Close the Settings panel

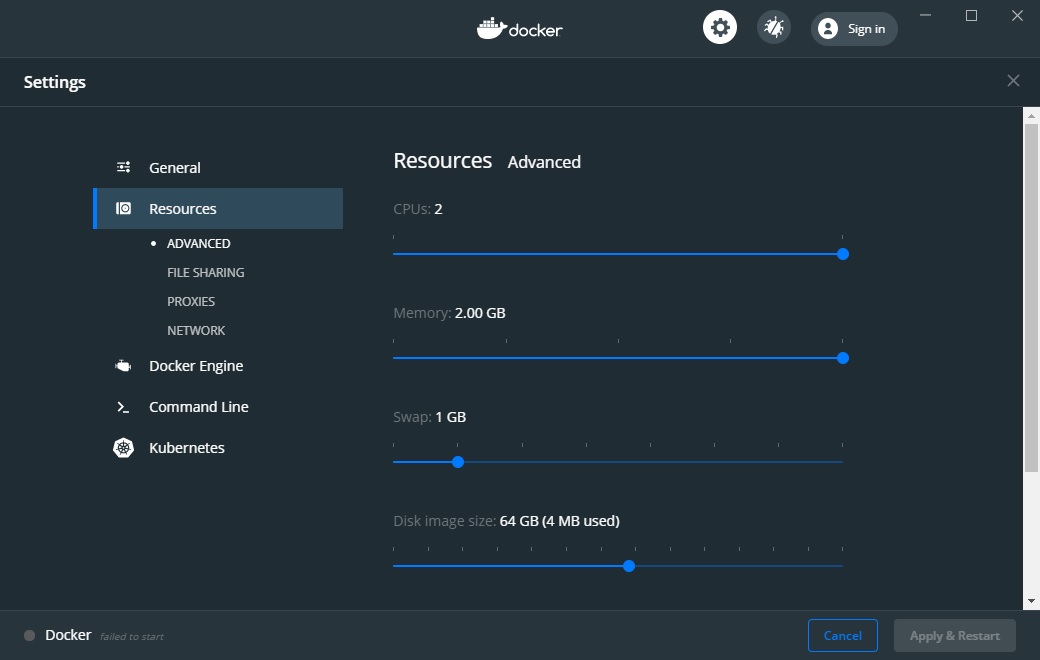(1013, 81)
